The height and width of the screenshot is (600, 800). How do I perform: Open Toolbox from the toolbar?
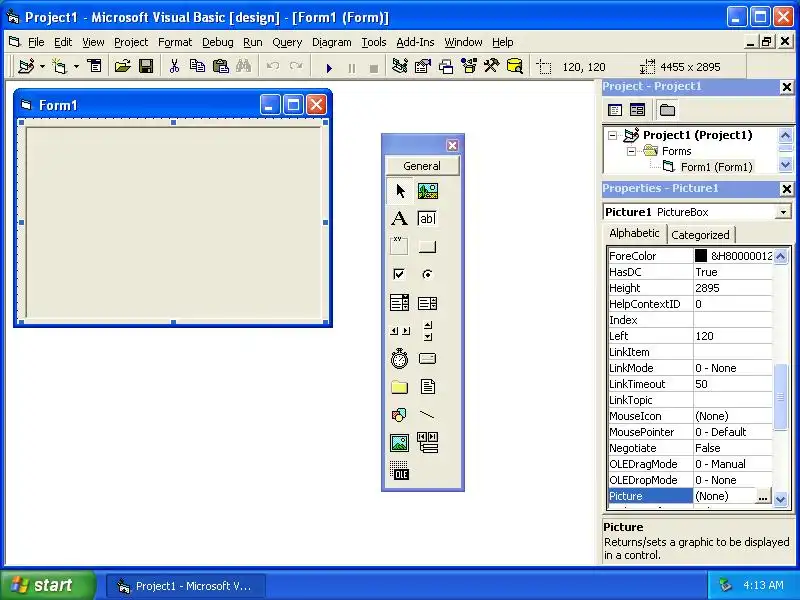click(x=492, y=66)
